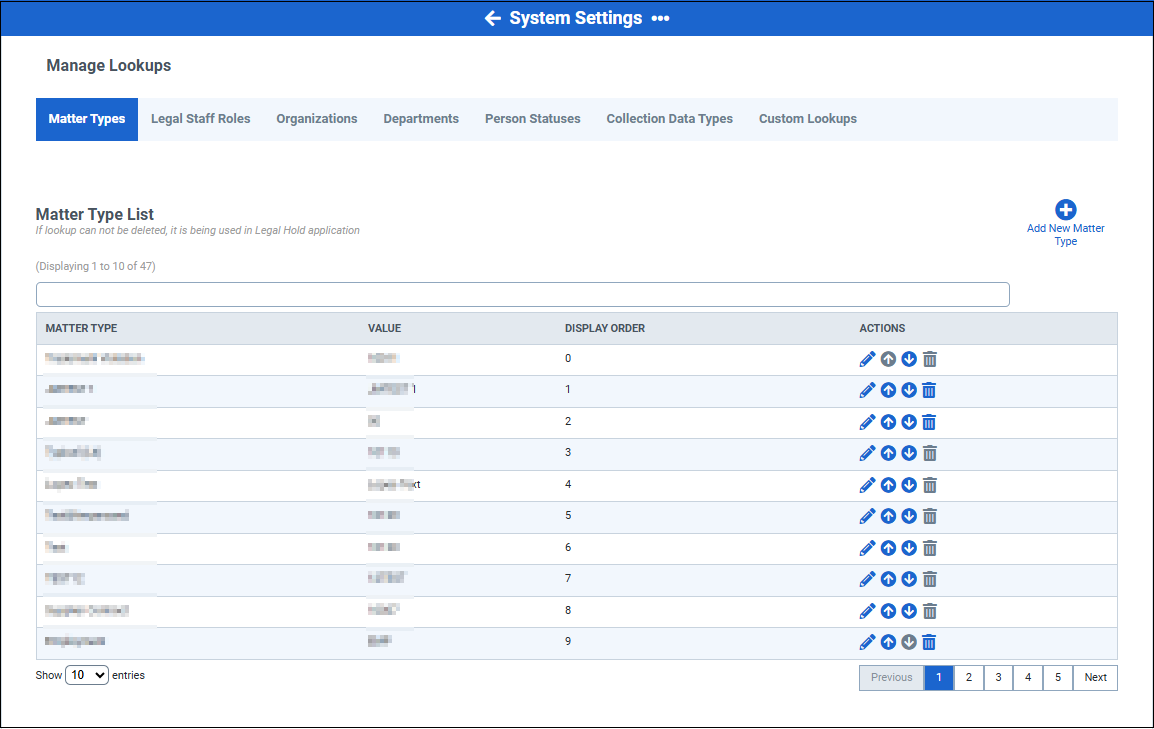Screen dimensions: 1154x729
Task: Edit the row with display order 9
Action: [868, 642]
